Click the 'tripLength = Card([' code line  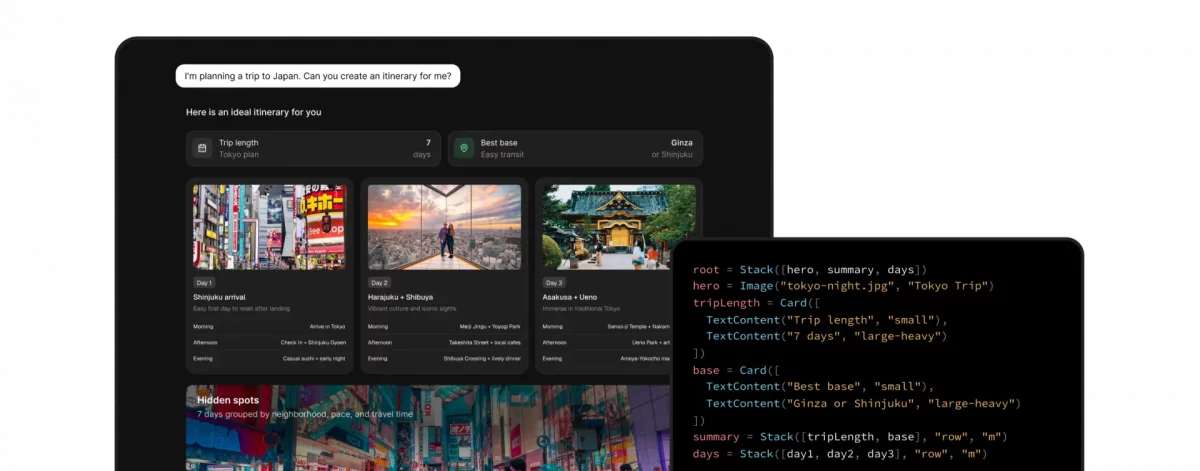[x=755, y=303]
